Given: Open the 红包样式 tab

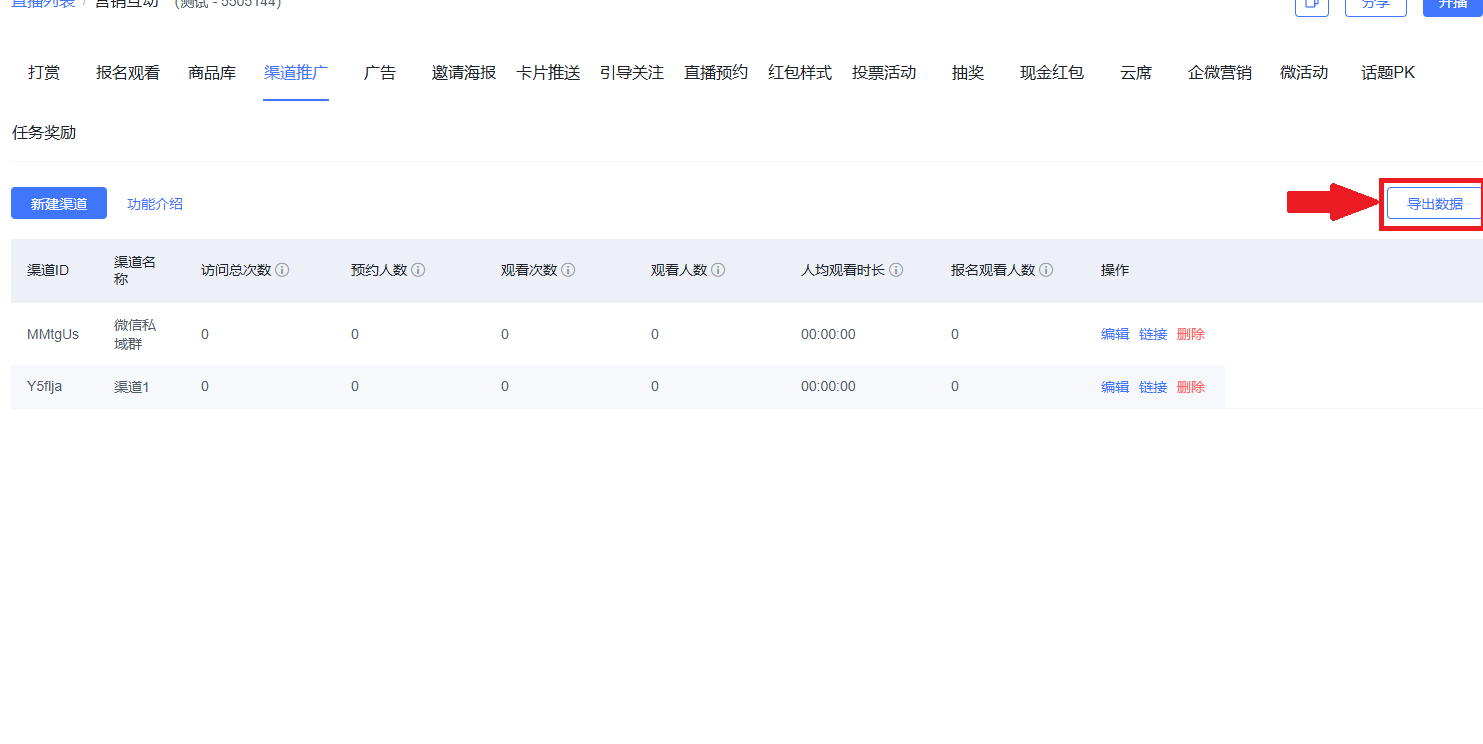Looking at the screenshot, I should [800, 73].
